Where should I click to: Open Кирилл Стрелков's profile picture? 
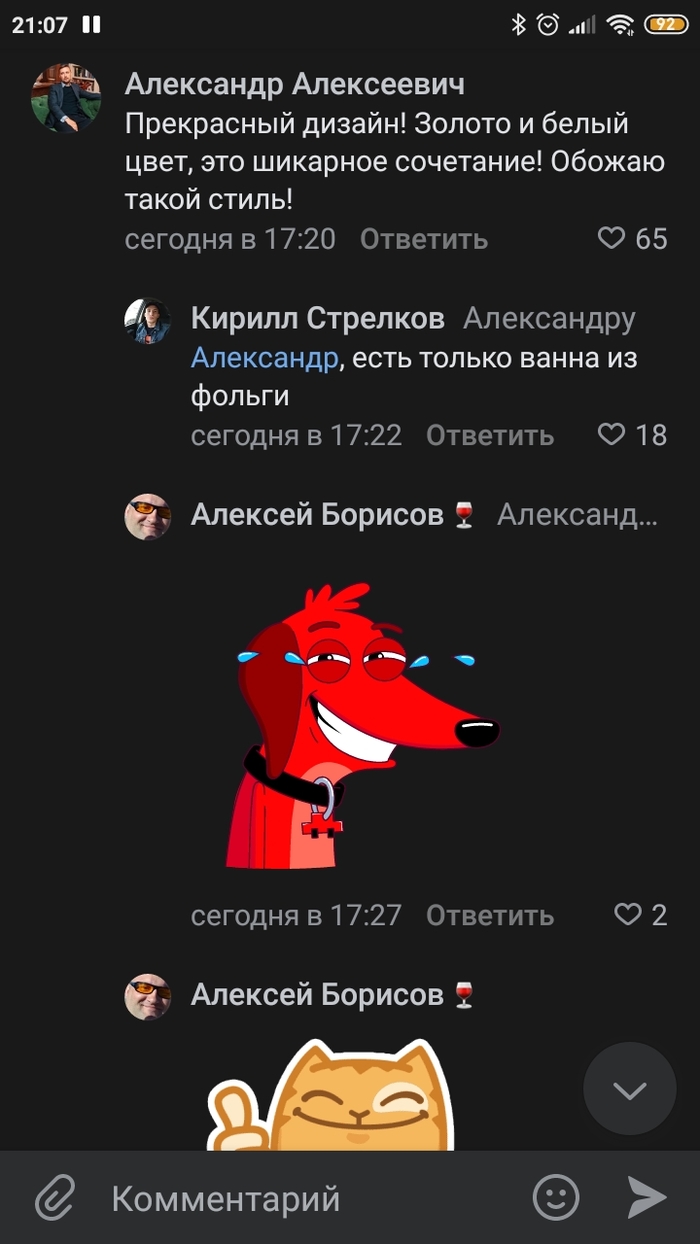(148, 321)
